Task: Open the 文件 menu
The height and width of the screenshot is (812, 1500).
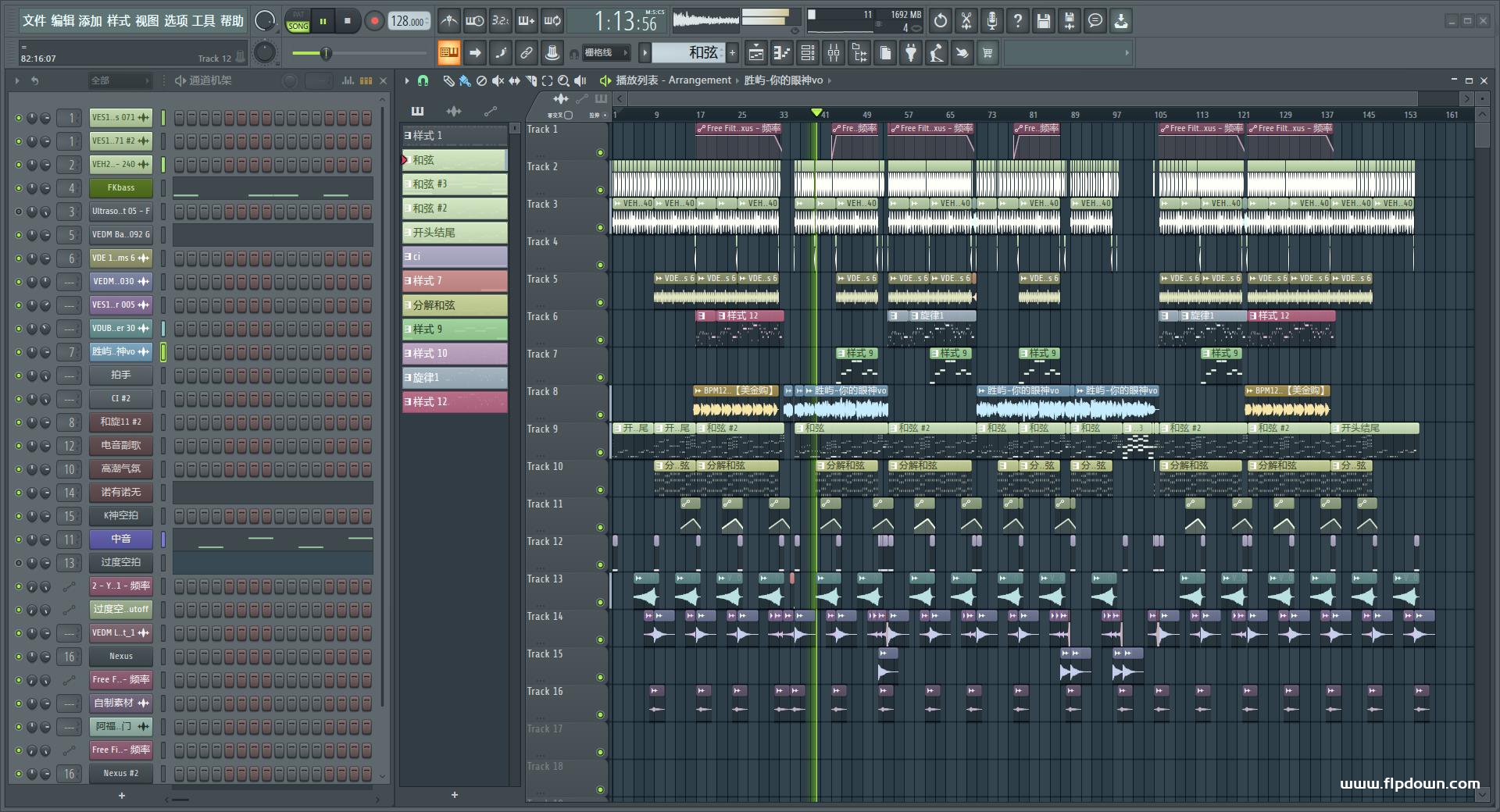Action: point(34,21)
